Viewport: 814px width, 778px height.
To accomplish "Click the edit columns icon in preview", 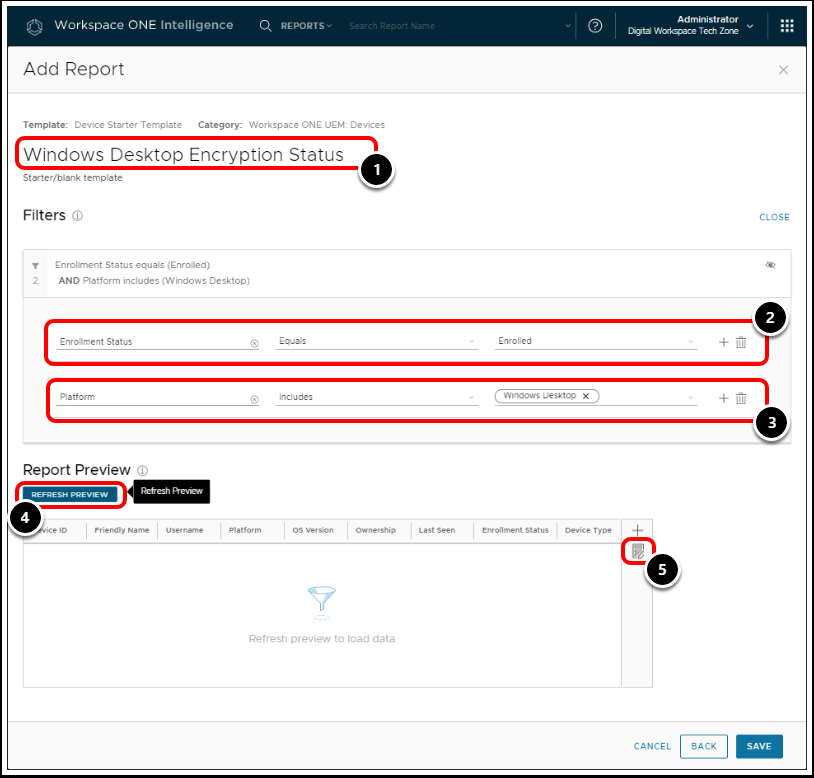I will [x=637, y=550].
